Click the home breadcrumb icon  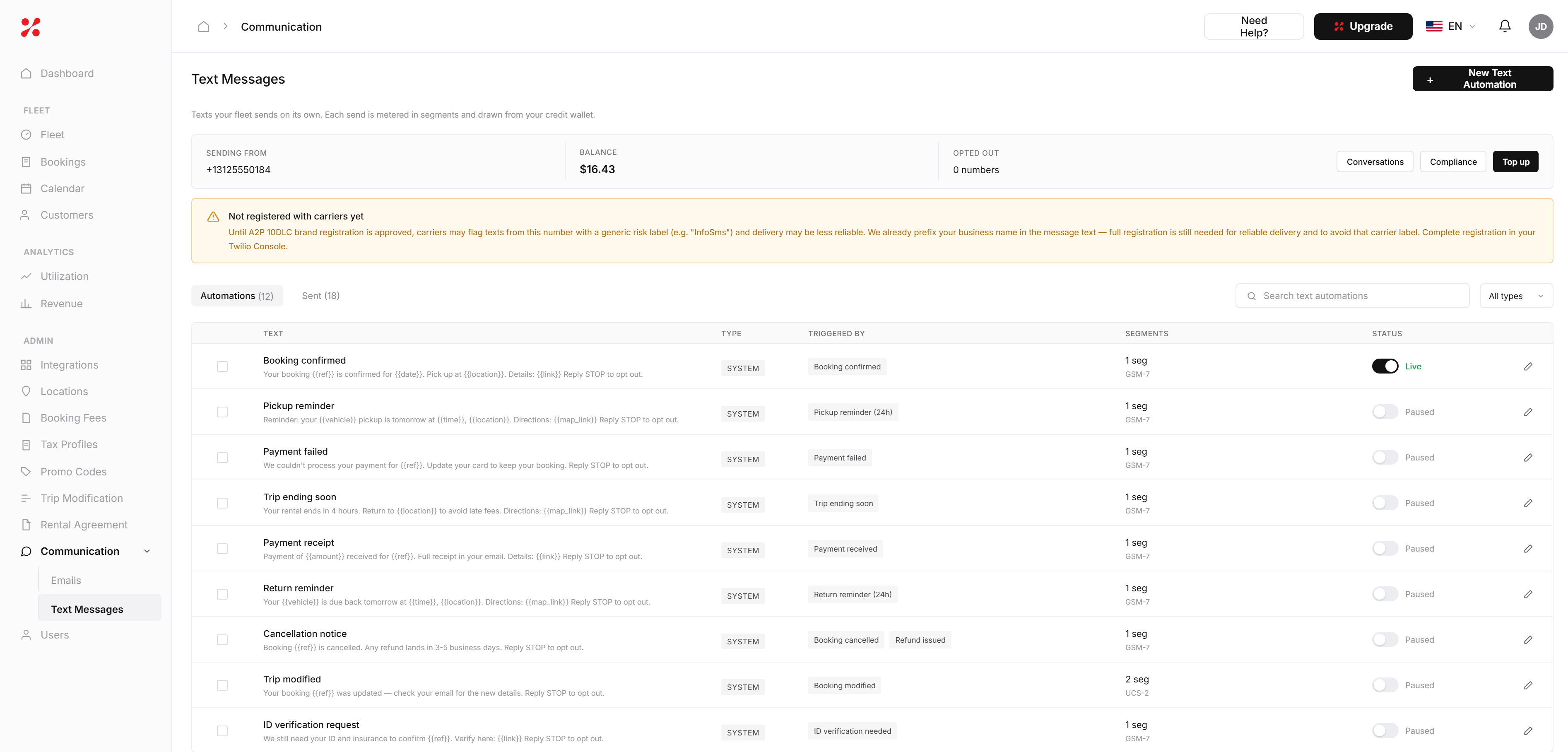204,27
